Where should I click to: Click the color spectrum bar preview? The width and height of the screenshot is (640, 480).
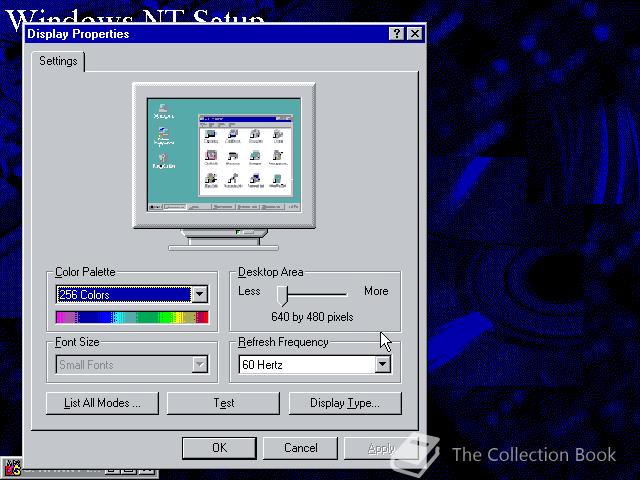pos(132,317)
